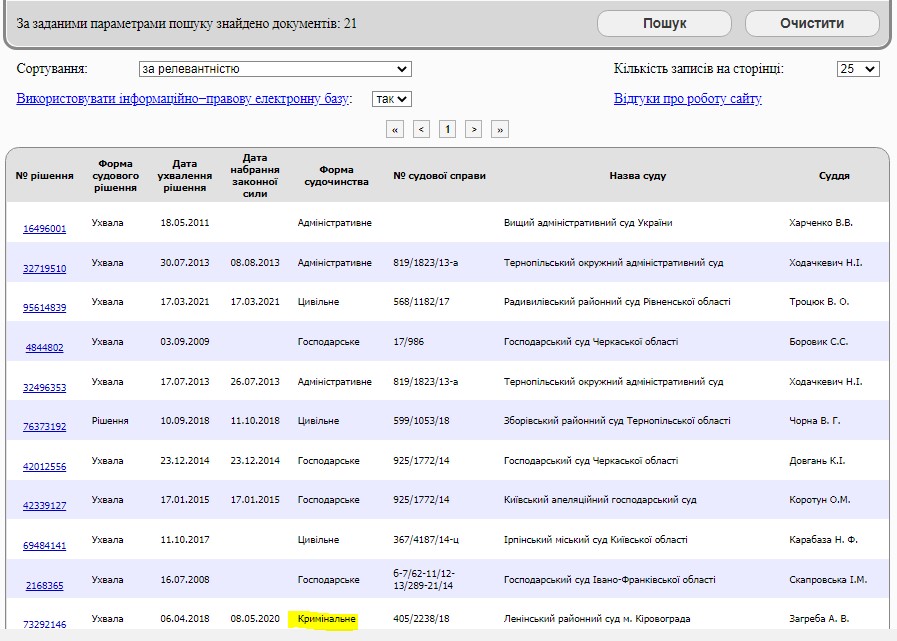The height and width of the screenshot is (641, 897).
Task: Go to previous page with < button
Action: click(x=422, y=129)
